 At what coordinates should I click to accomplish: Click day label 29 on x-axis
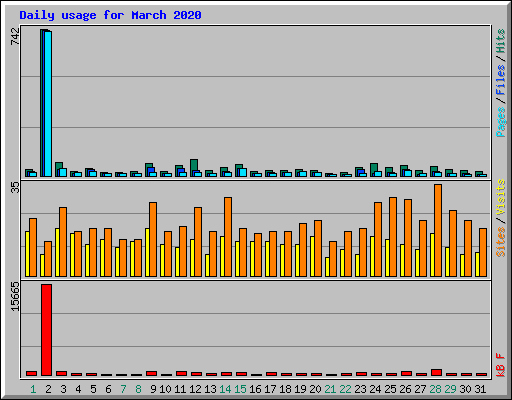pos(450,389)
